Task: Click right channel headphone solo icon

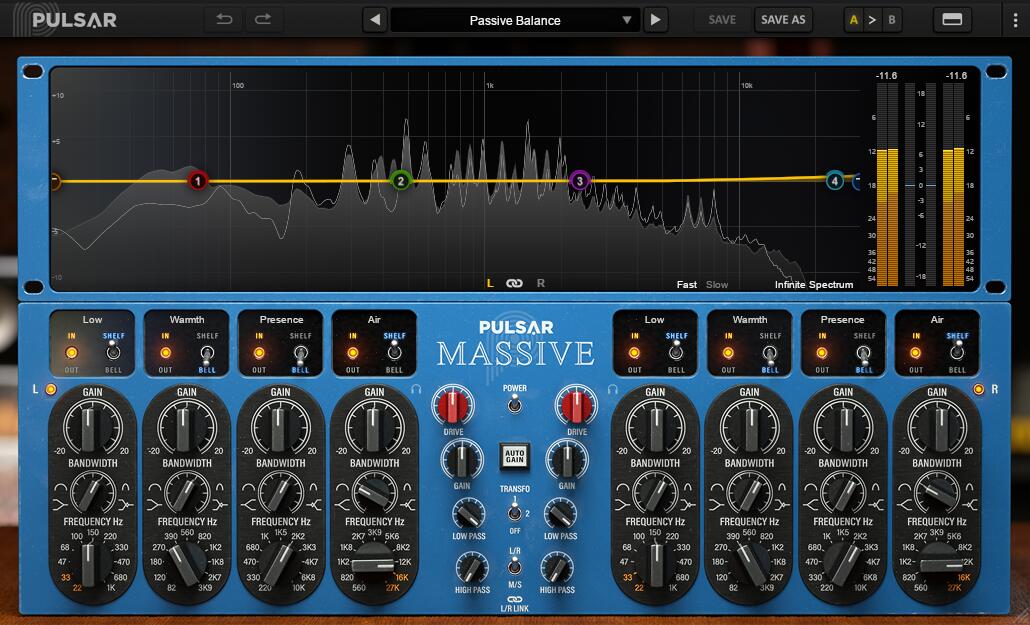Action: pos(613,389)
